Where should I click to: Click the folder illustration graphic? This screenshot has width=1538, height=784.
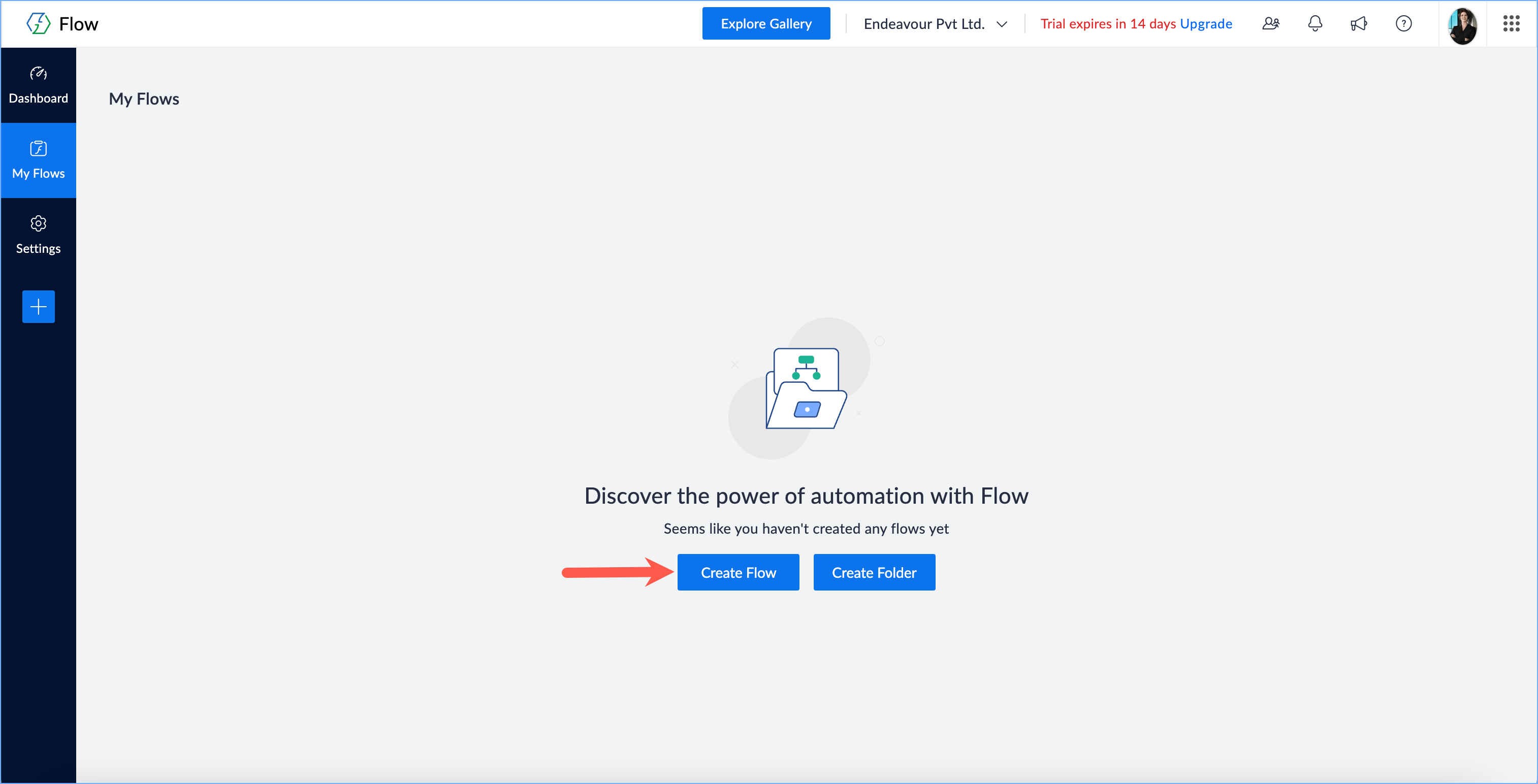(806, 388)
